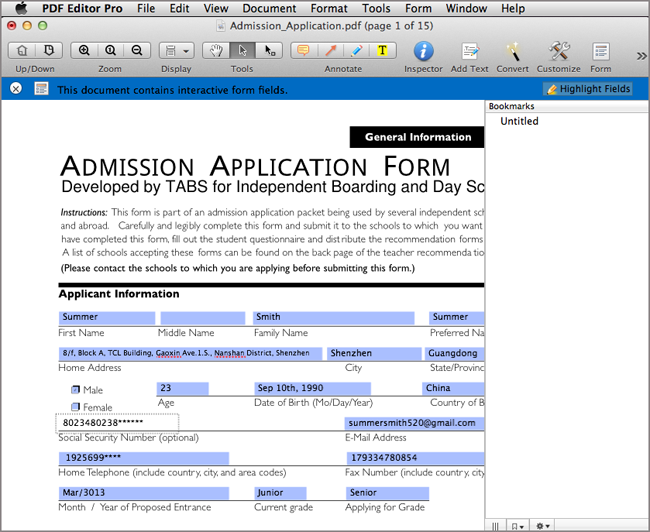Select the arrow annotation tool
The width and height of the screenshot is (650, 532).
point(330,50)
